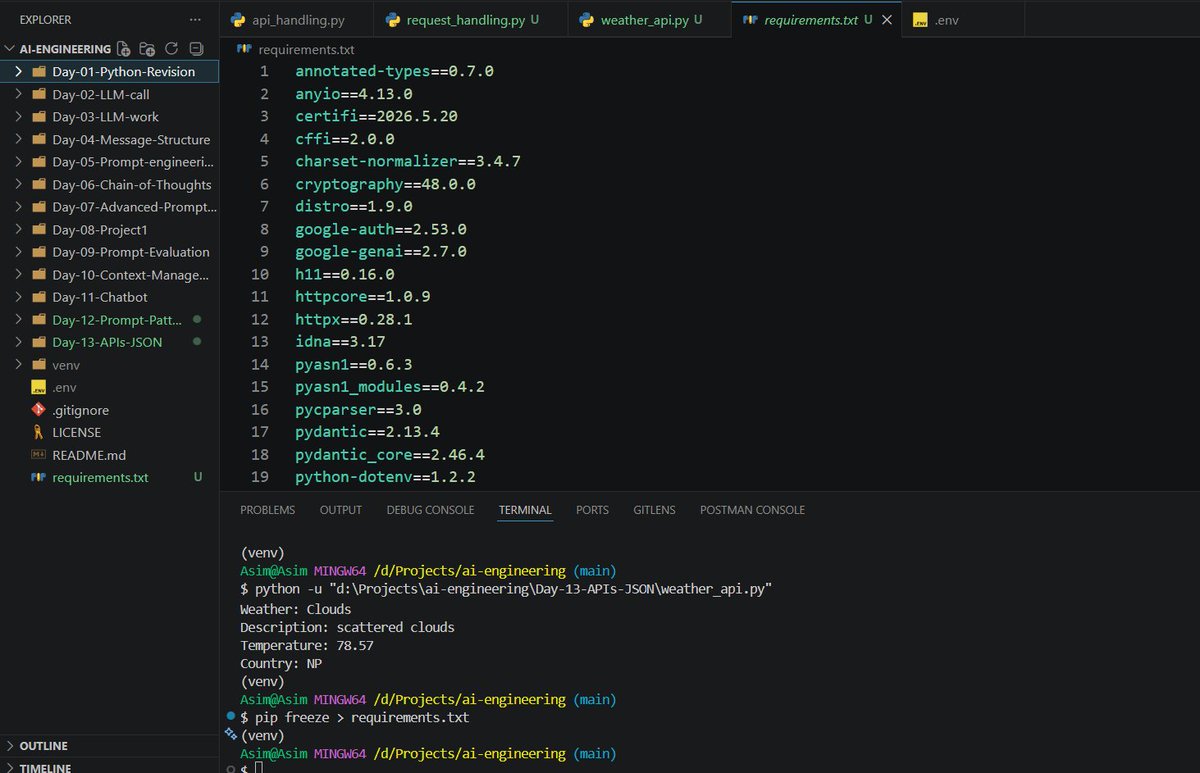Switch to the request_handling.py tab
This screenshot has height=773, width=1200.
(x=469, y=20)
